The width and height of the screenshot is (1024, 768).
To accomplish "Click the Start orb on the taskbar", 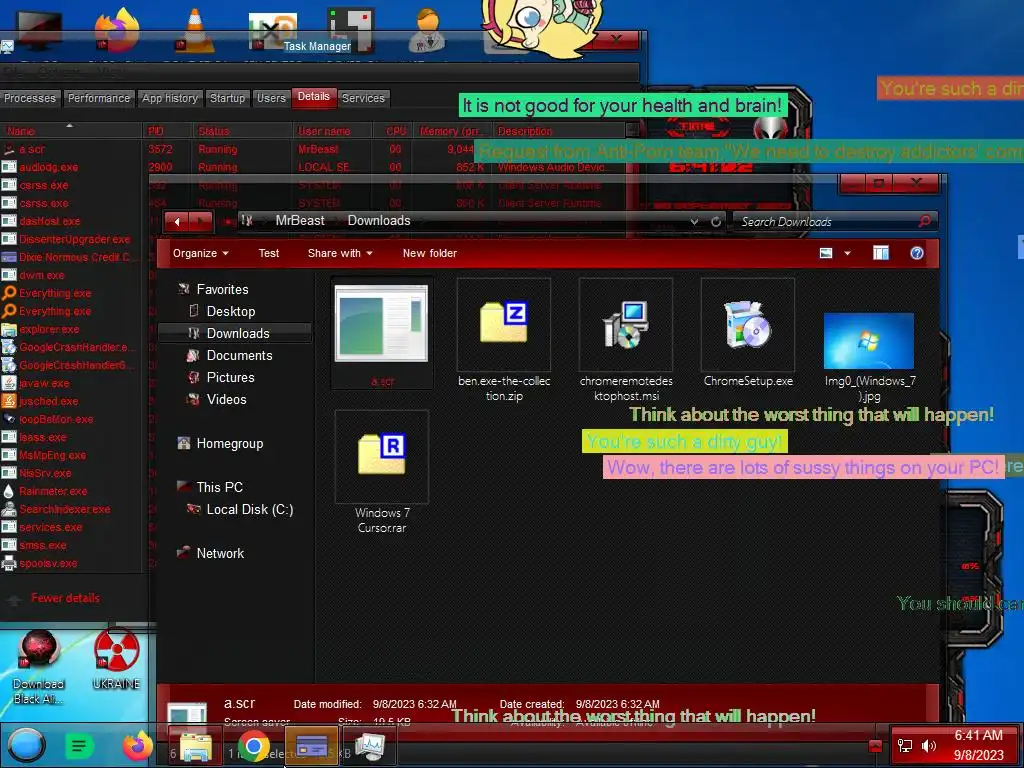I will pos(26,745).
